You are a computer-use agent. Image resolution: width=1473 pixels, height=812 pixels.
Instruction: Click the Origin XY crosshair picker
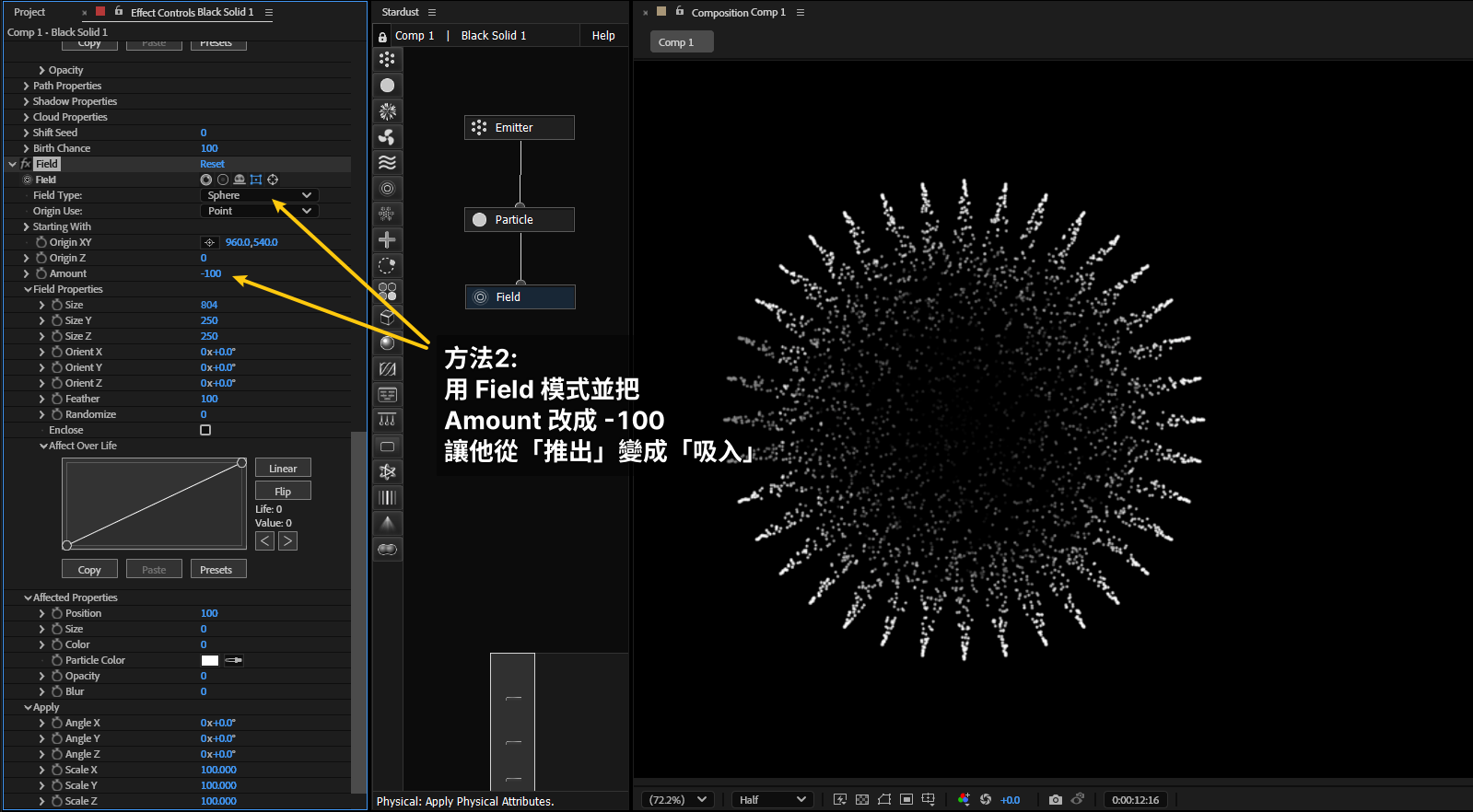coord(210,243)
